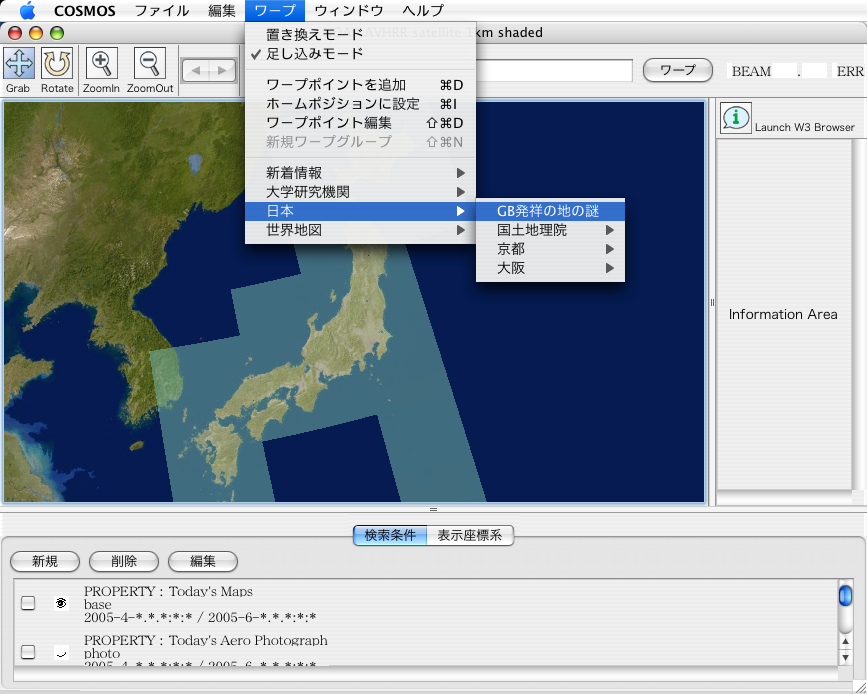
Task: Select PROPERTY : Today's Aero Photograph row
Action: [426, 651]
